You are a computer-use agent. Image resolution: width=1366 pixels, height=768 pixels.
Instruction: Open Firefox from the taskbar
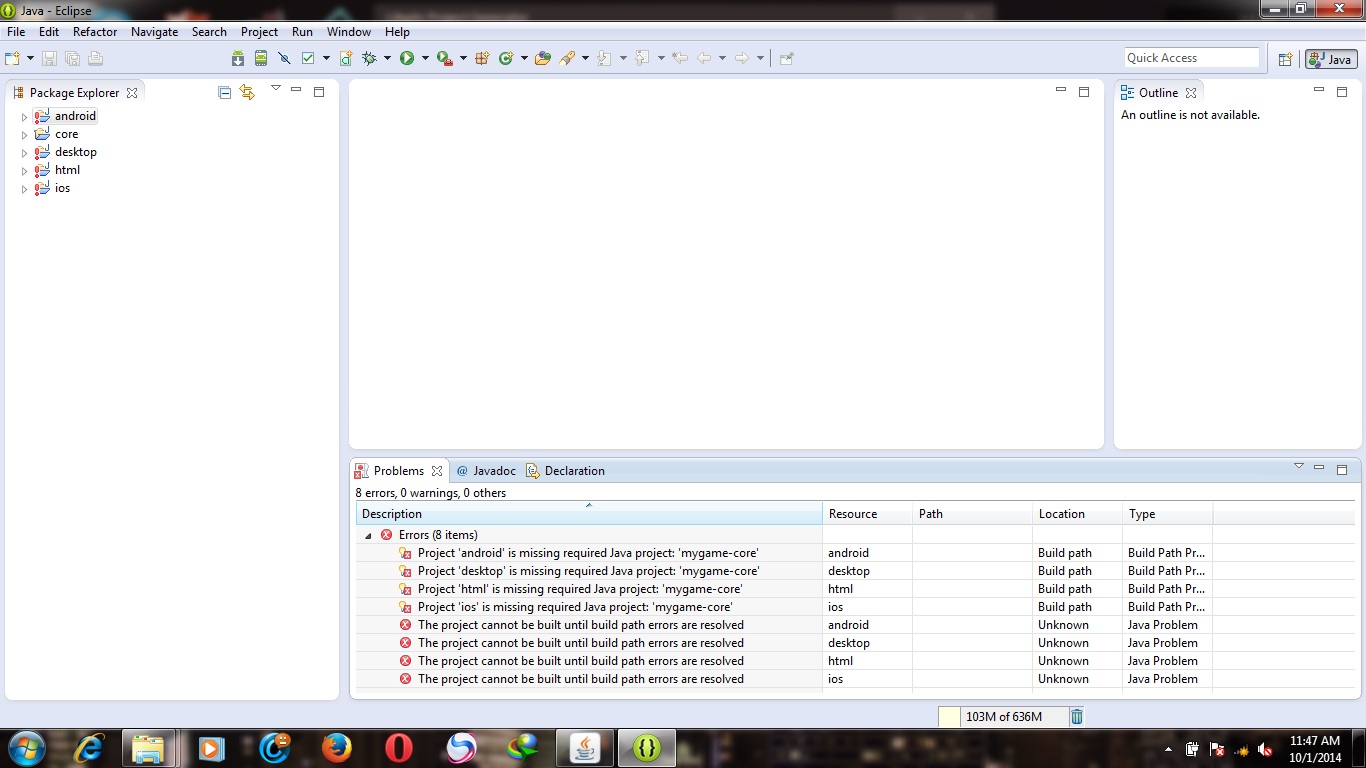[336, 747]
